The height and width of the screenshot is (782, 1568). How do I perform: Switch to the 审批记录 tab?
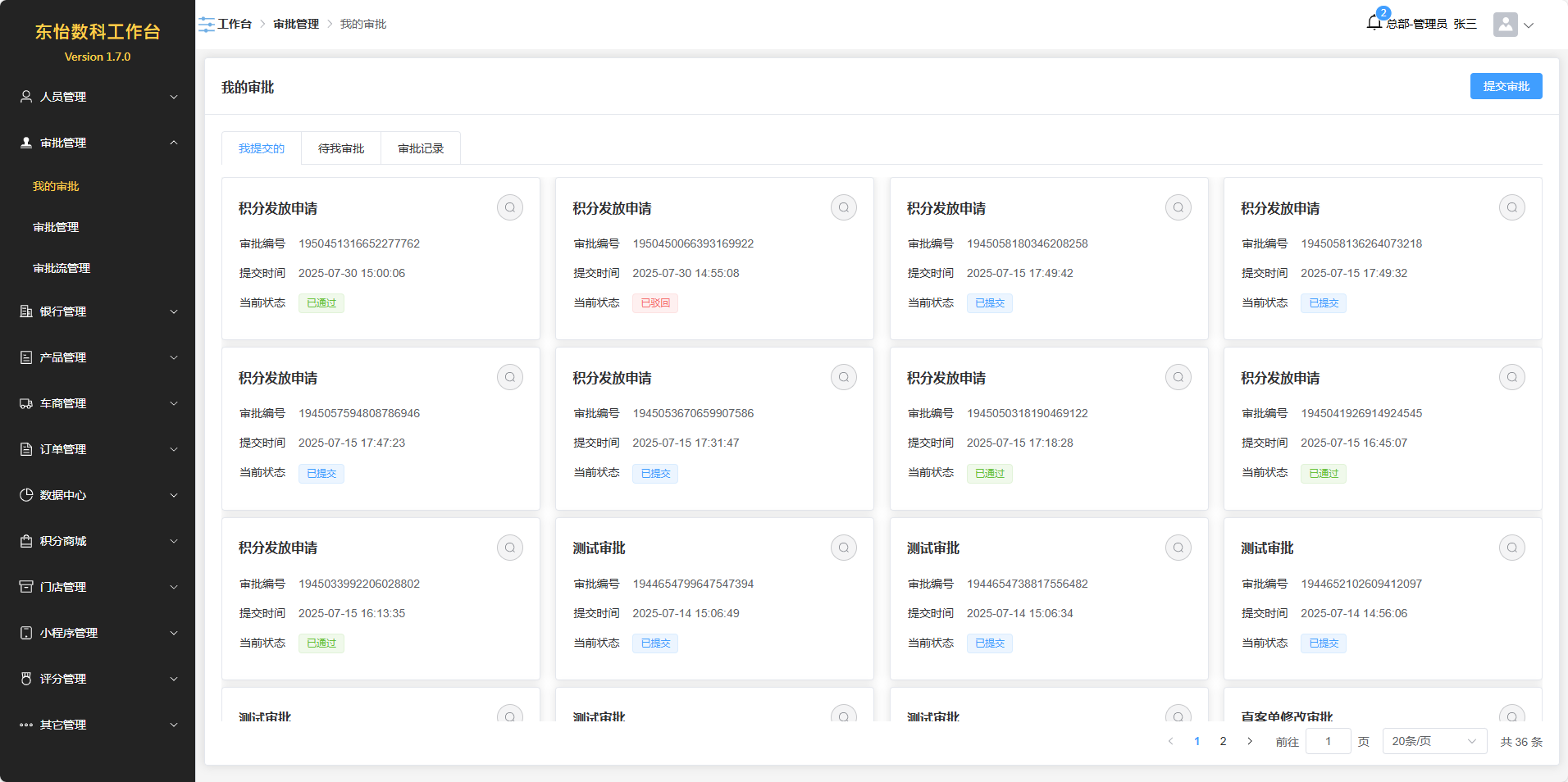pos(421,148)
